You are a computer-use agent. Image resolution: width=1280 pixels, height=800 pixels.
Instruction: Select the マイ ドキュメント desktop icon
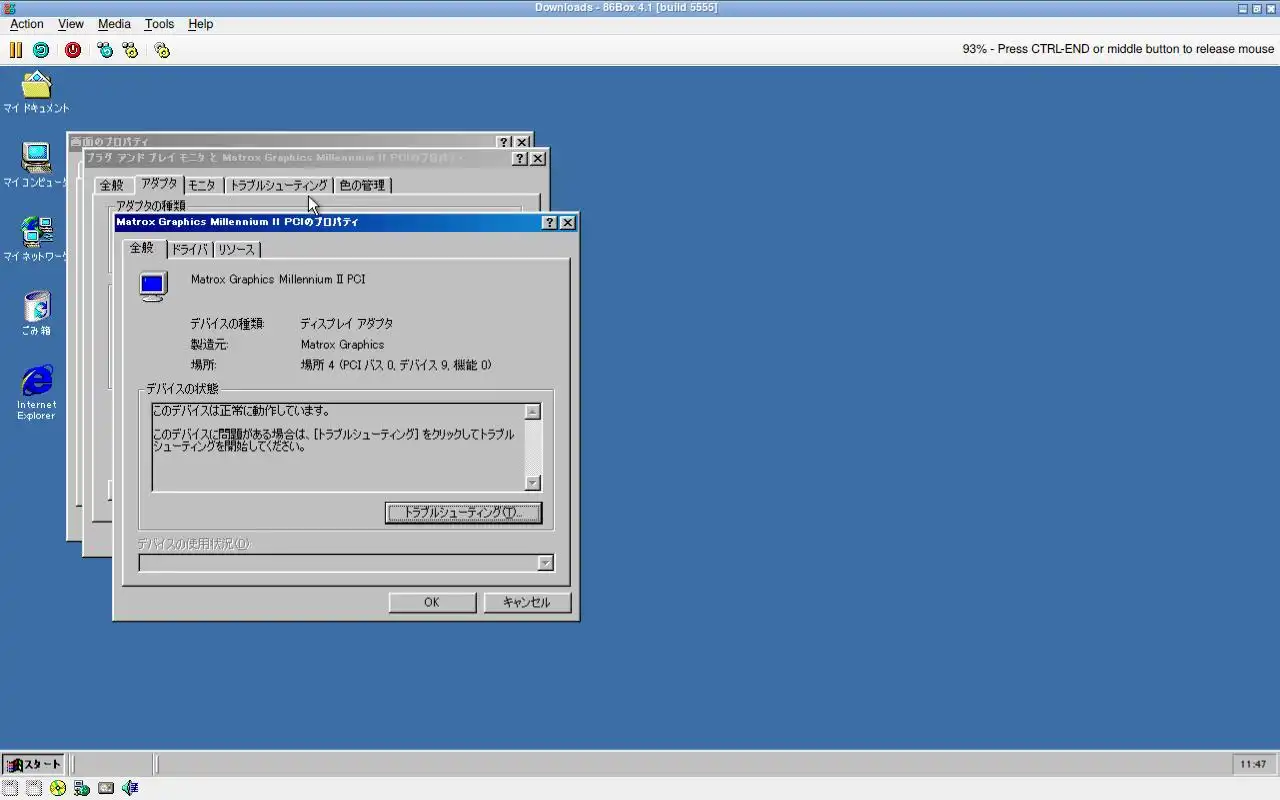click(36, 92)
